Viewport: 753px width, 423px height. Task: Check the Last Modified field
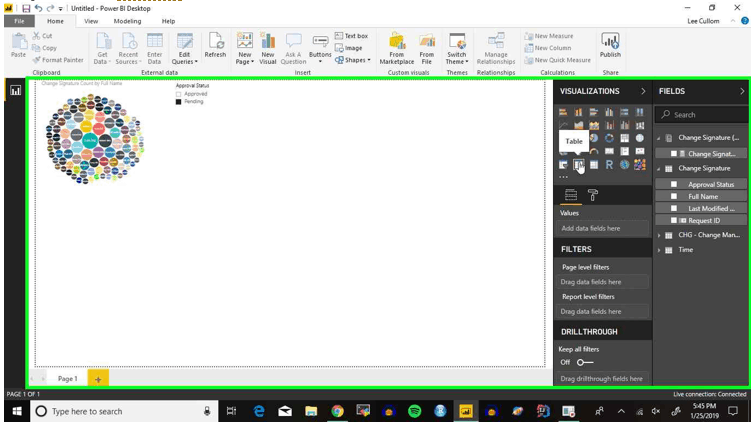click(x=674, y=208)
